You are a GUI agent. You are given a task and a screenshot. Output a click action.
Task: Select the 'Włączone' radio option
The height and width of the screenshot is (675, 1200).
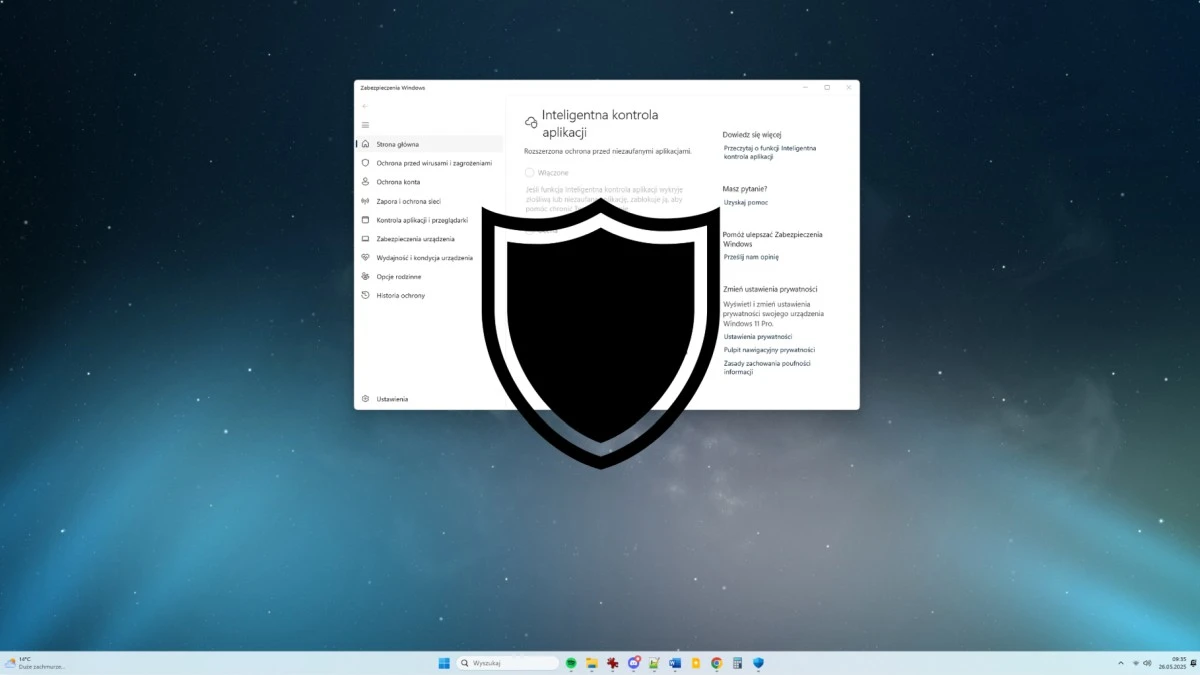[529, 172]
